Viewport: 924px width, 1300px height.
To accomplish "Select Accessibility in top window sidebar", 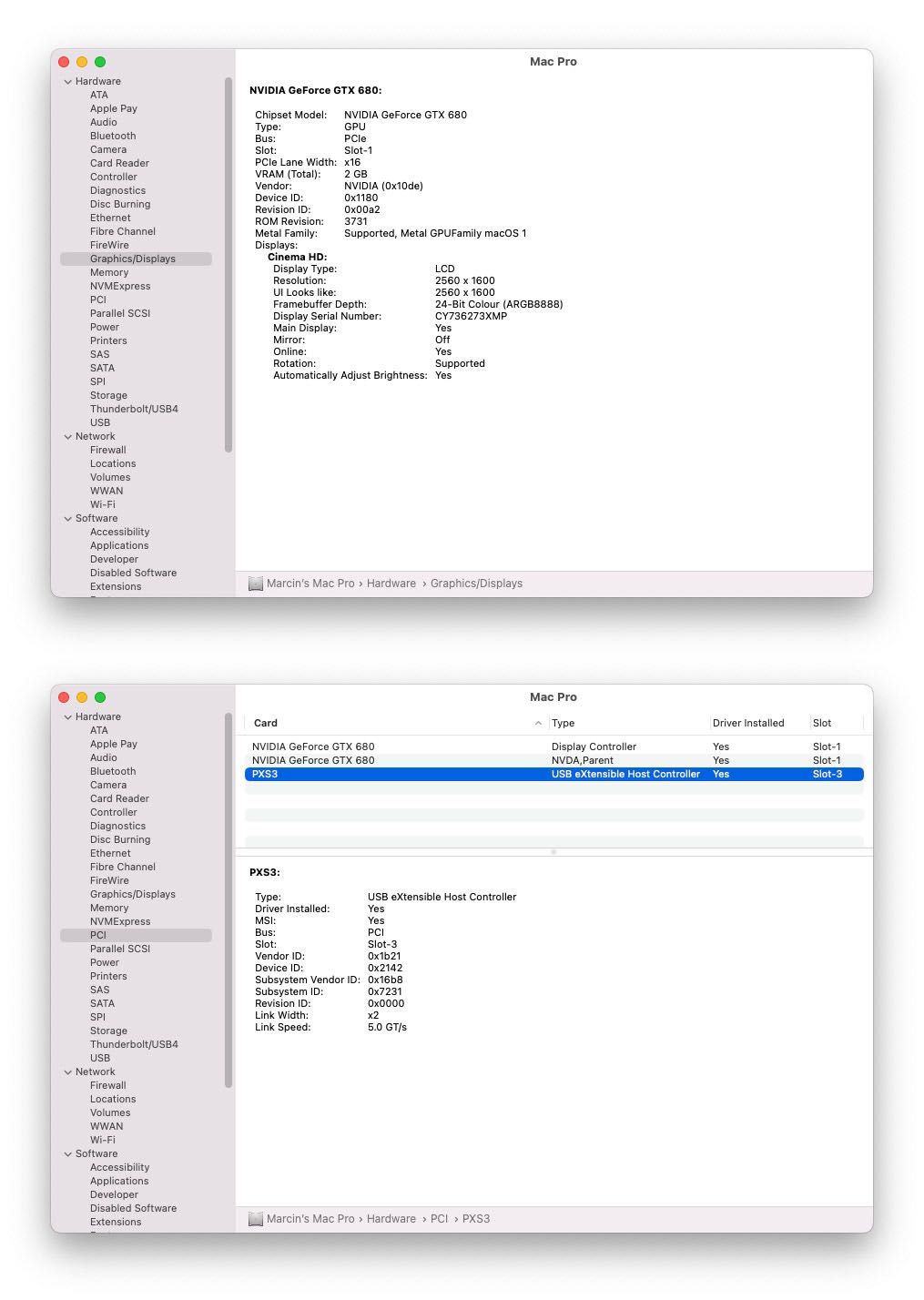I will (x=119, y=532).
